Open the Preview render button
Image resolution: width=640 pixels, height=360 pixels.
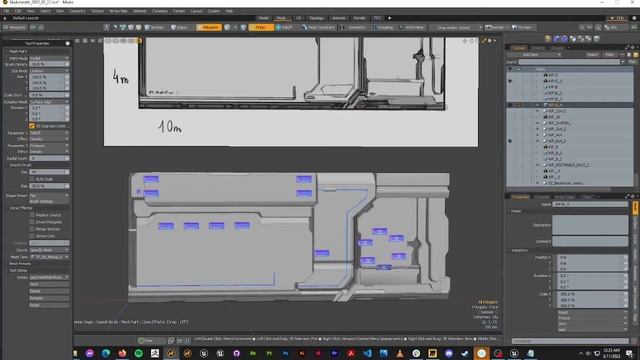522,27
